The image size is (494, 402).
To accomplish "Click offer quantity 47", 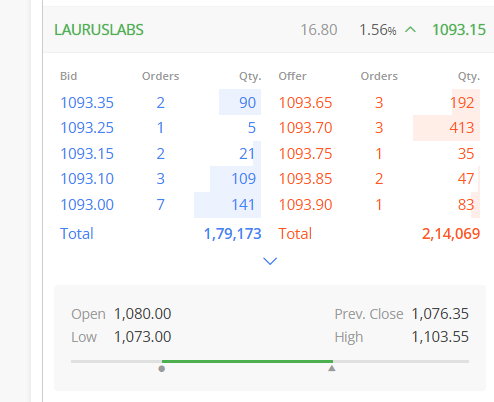I will point(466,179).
